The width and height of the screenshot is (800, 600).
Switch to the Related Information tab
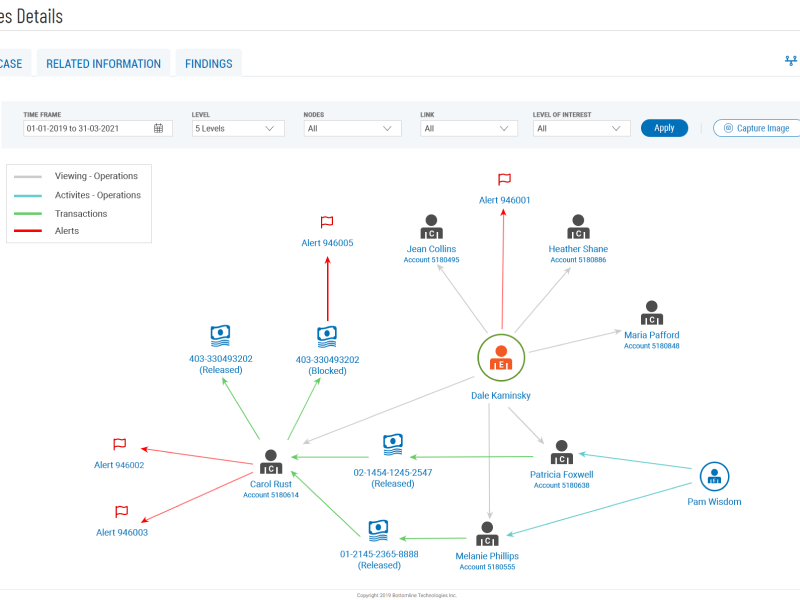pos(103,64)
